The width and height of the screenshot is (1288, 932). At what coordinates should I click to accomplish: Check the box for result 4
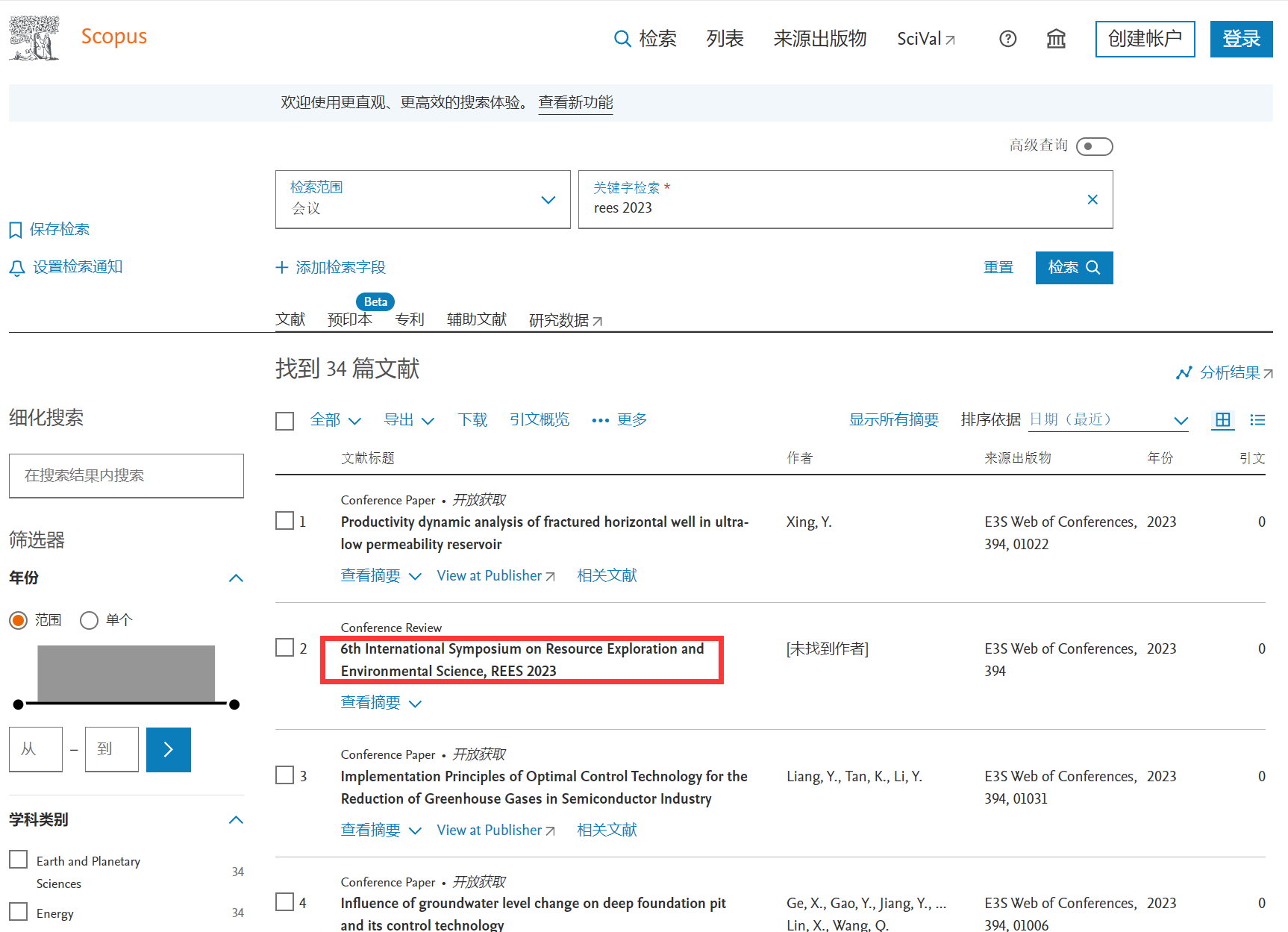[284, 902]
